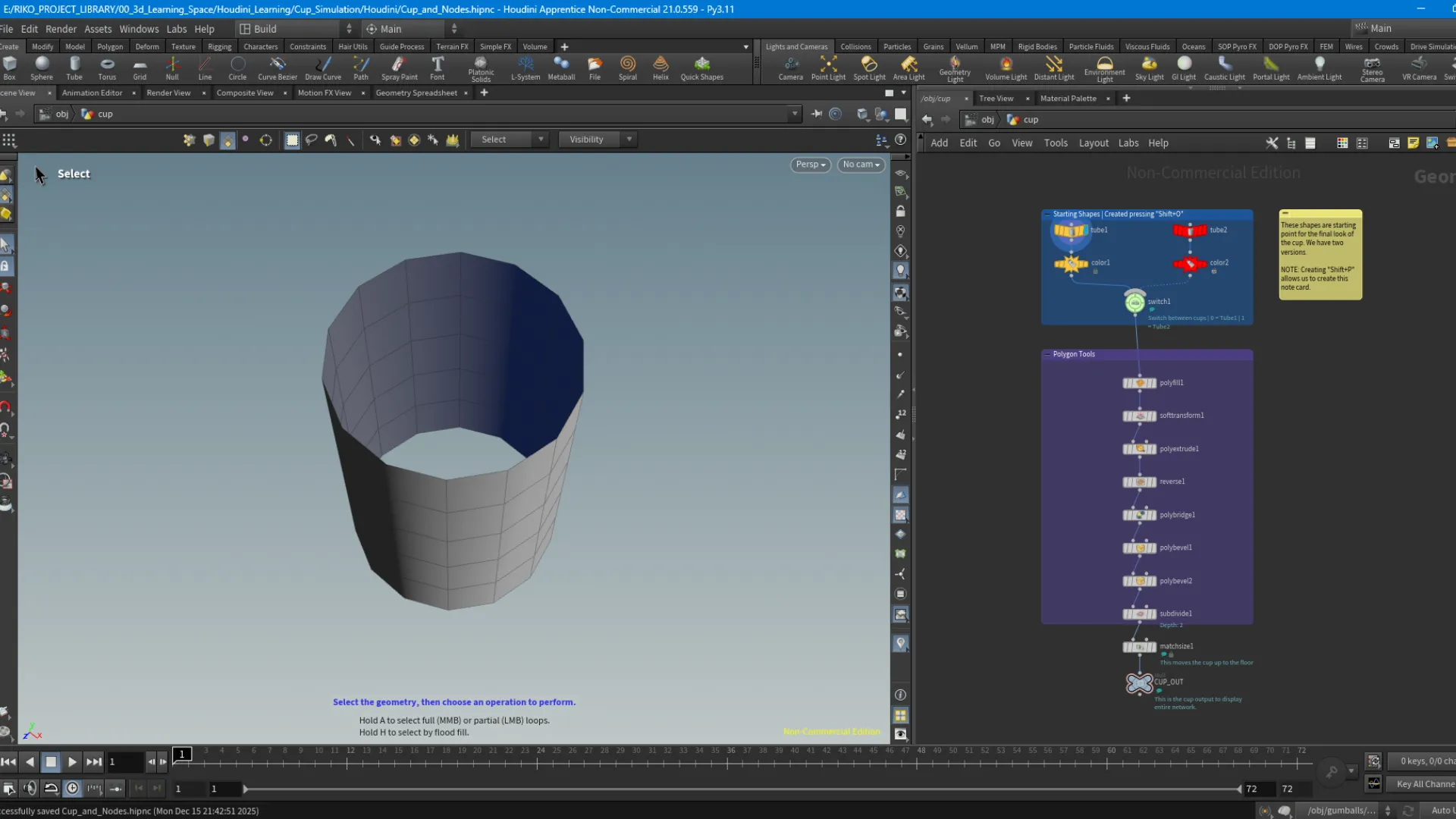The height and width of the screenshot is (819, 1456).
Task: Create a Torus from the shelf
Action: point(106,67)
